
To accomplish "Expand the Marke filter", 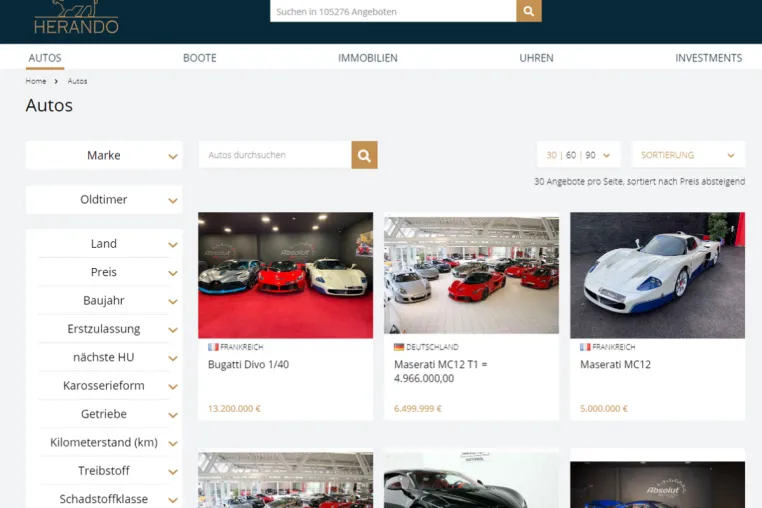I will [x=104, y=156].
